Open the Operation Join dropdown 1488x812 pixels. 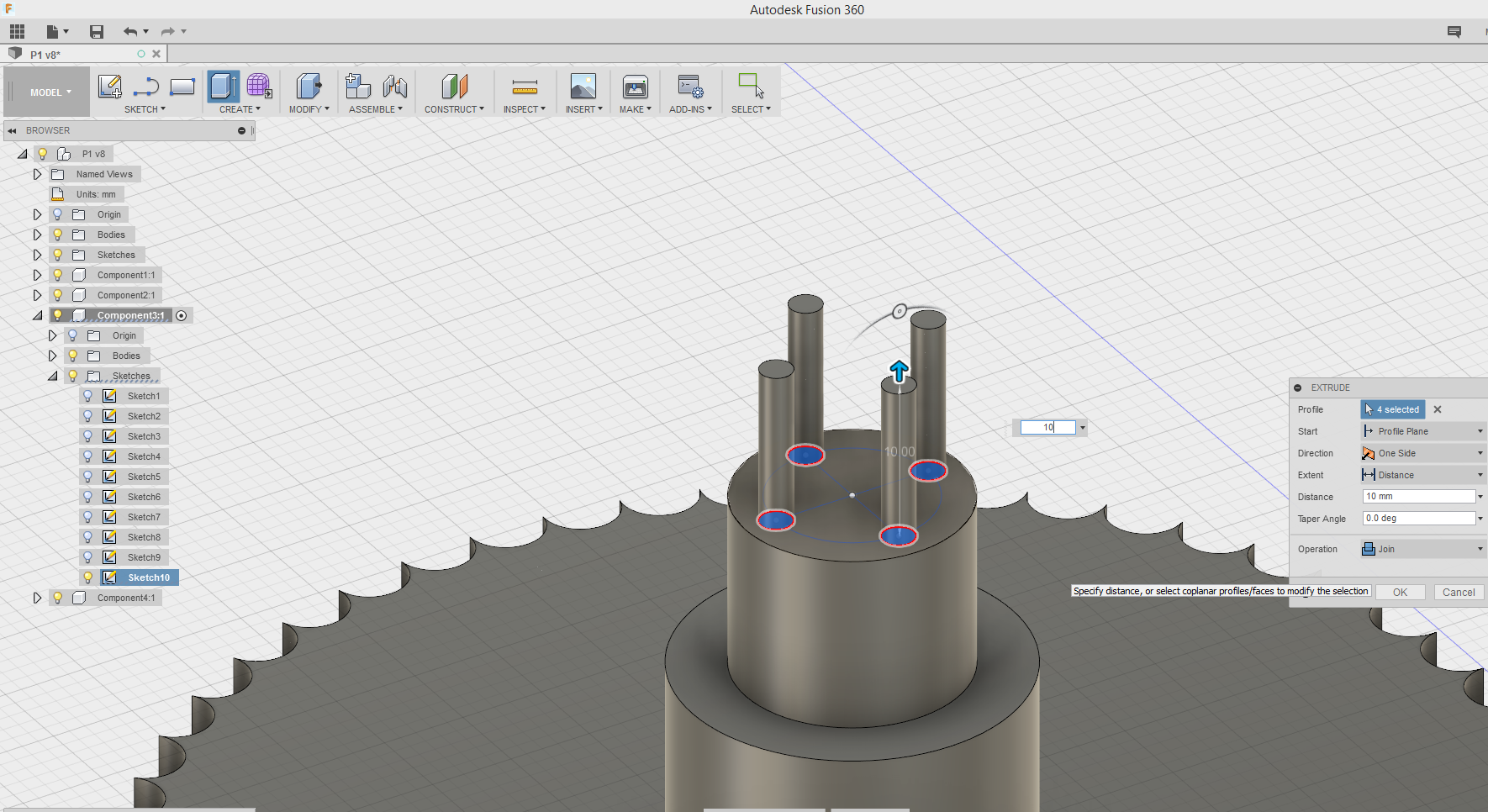[x=1422, y=549]
